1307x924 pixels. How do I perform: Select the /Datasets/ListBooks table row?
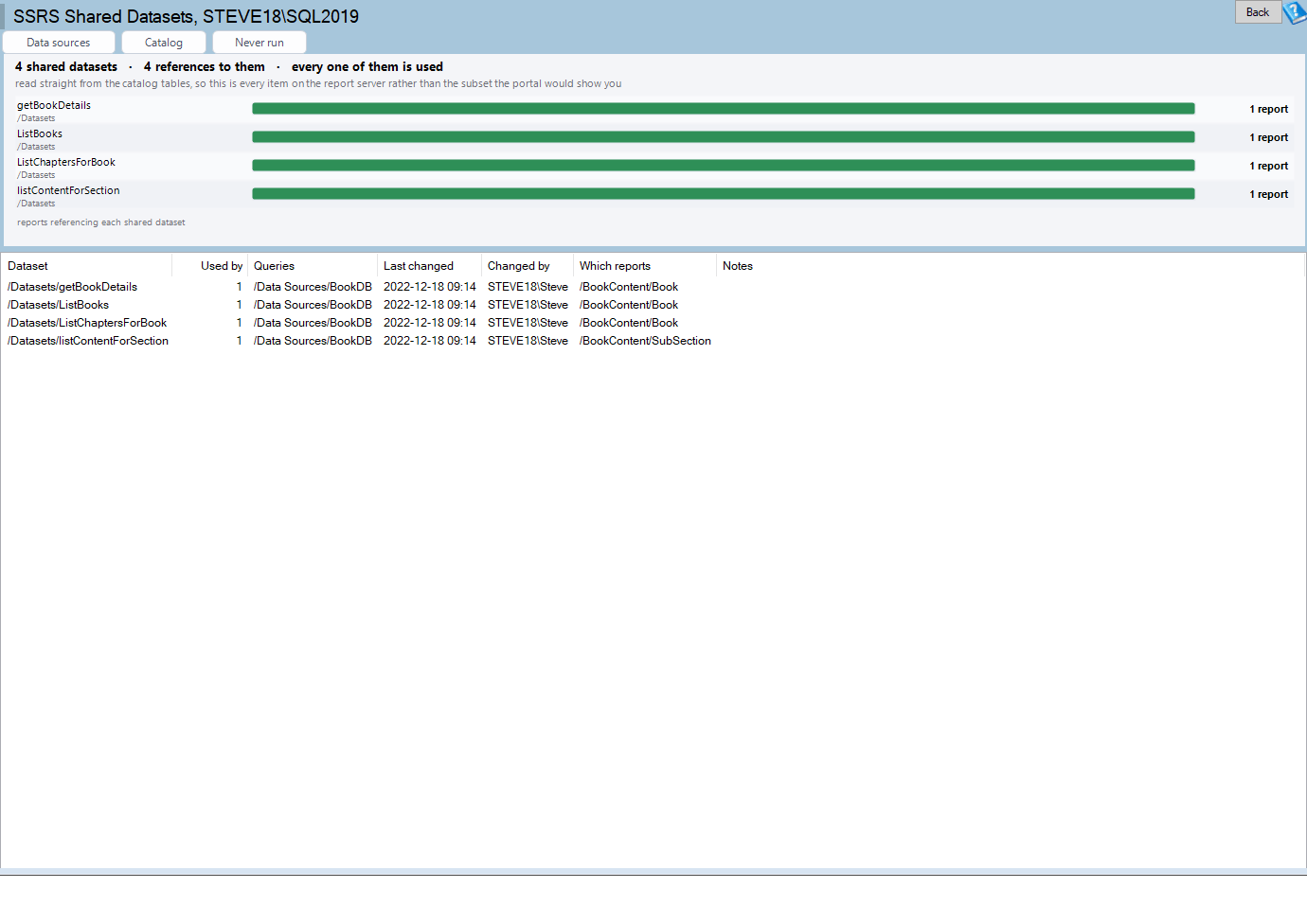point(653,305)
